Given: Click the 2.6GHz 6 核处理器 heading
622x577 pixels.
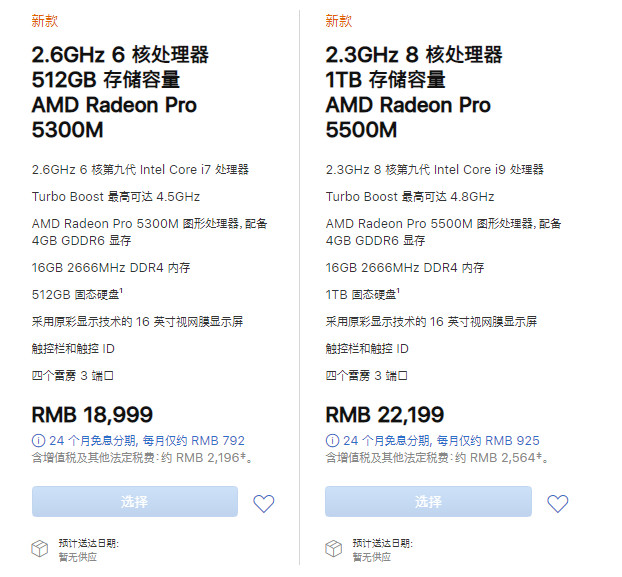Looking at the screenshot, I should point(120,55).
